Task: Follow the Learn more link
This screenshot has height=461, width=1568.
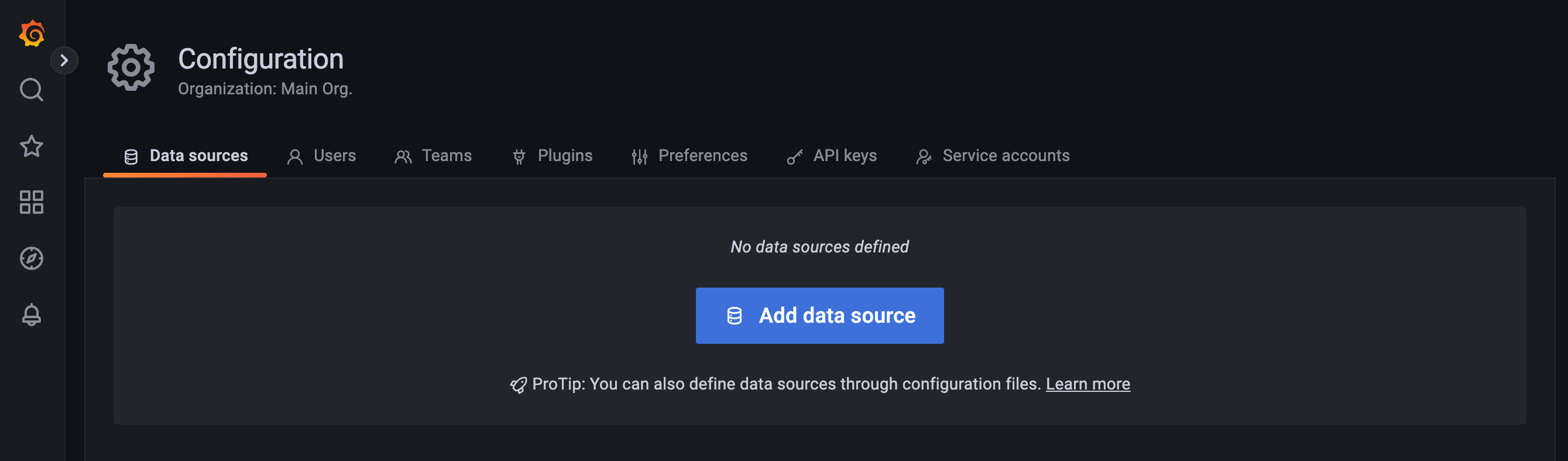Action: point(1087,384)
